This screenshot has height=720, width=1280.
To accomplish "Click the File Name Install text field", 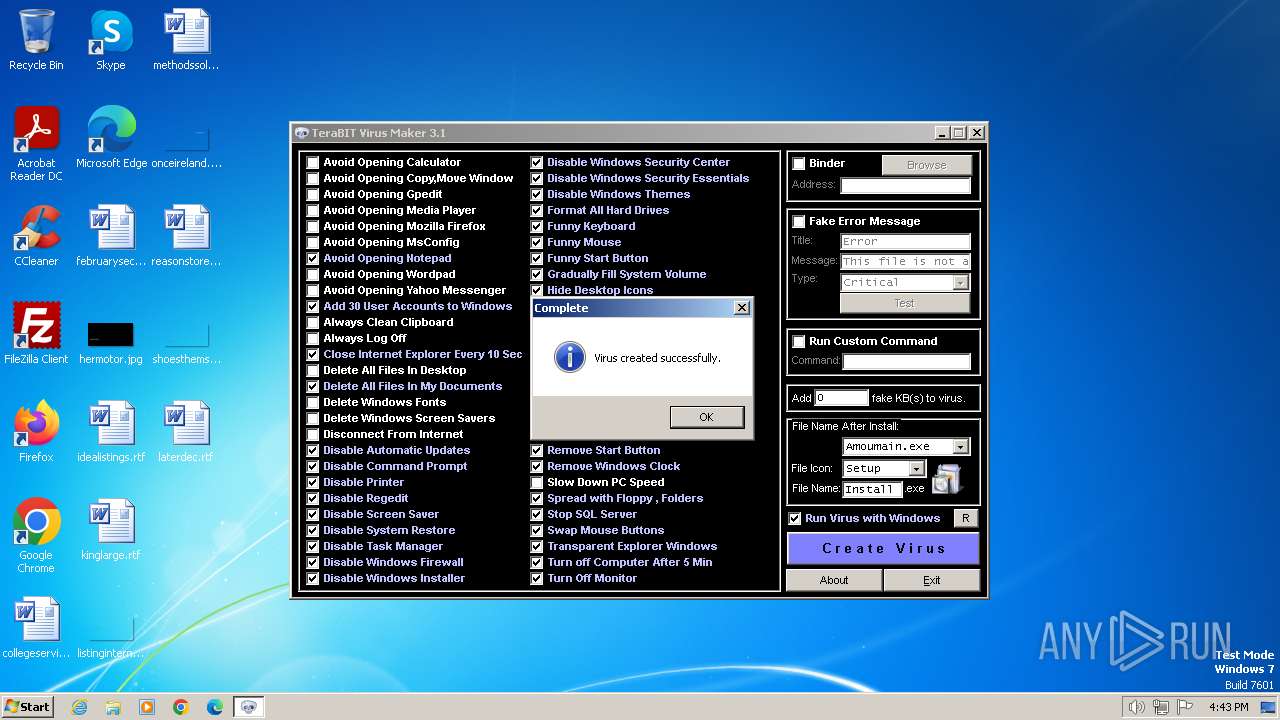I will point(873,489).
